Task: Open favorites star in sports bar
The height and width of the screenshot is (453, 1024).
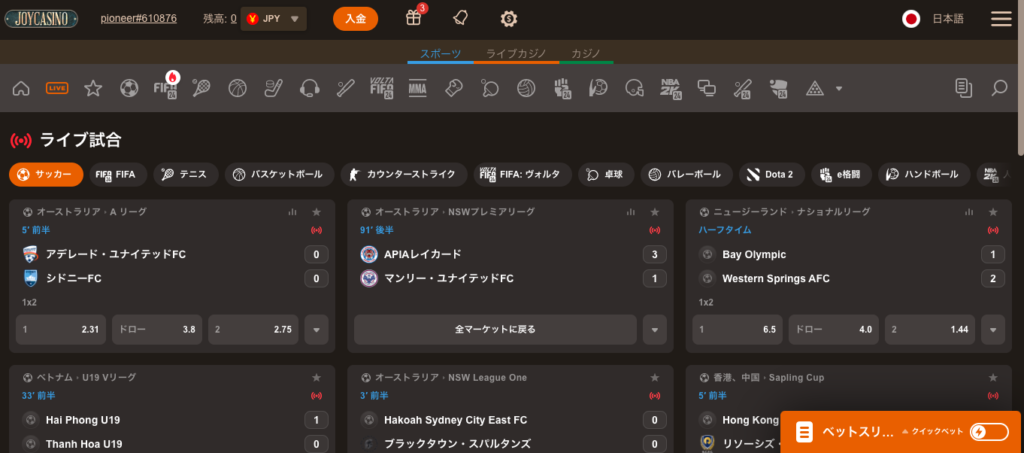Action: [93, 88]
